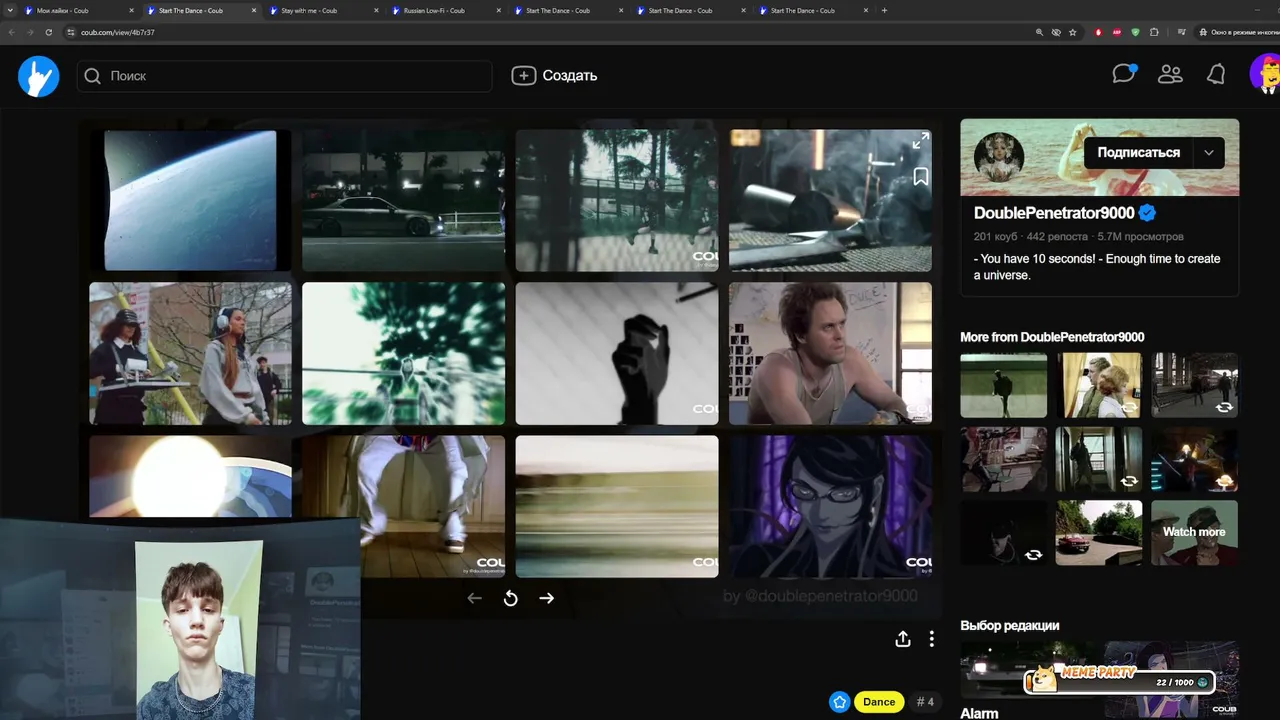
Task: Click the expand fullscreen icon on the coub
Action: [921, 141]
